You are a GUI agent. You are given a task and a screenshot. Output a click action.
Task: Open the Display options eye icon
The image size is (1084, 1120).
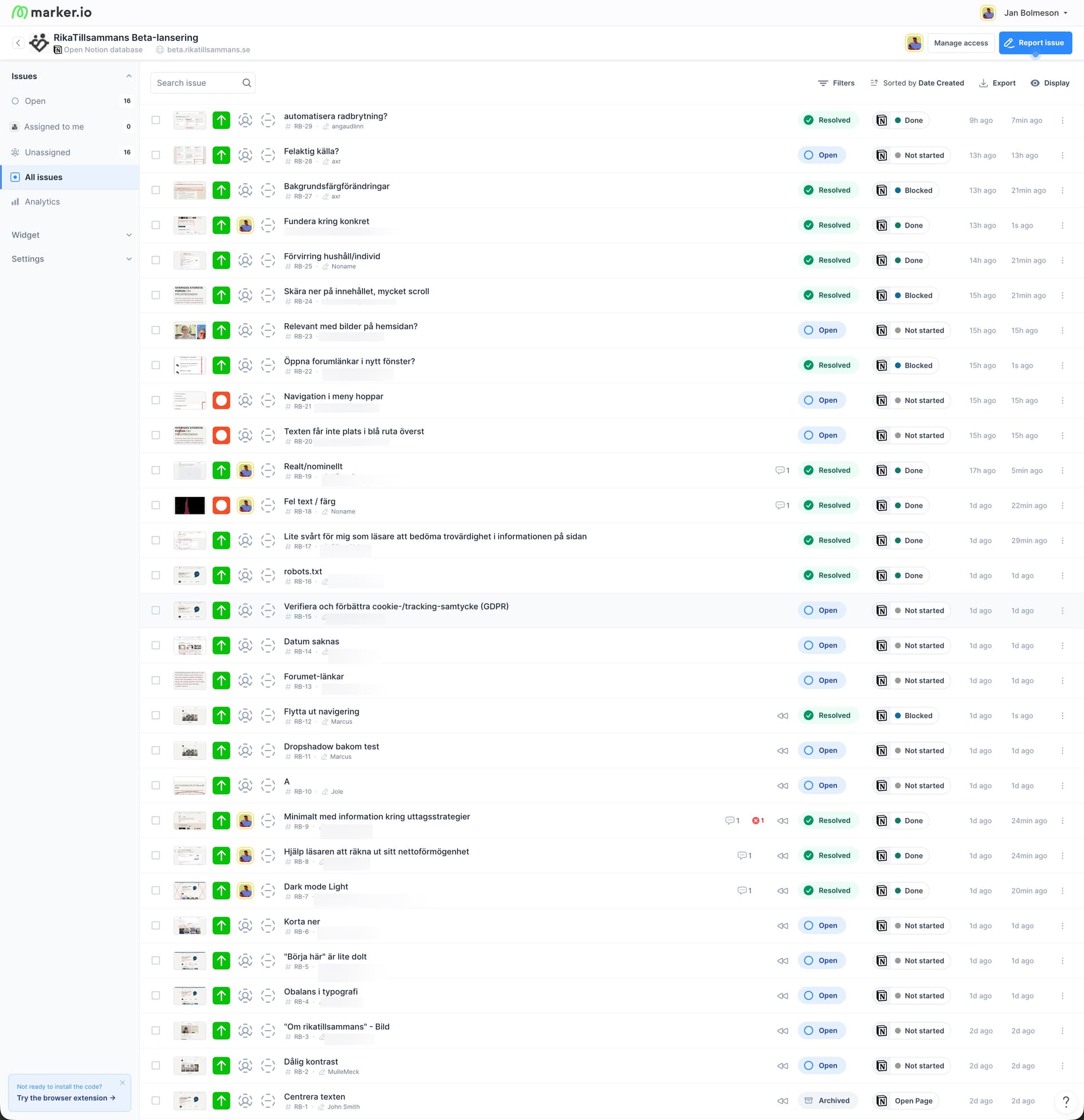click(x=1035, y=83)
